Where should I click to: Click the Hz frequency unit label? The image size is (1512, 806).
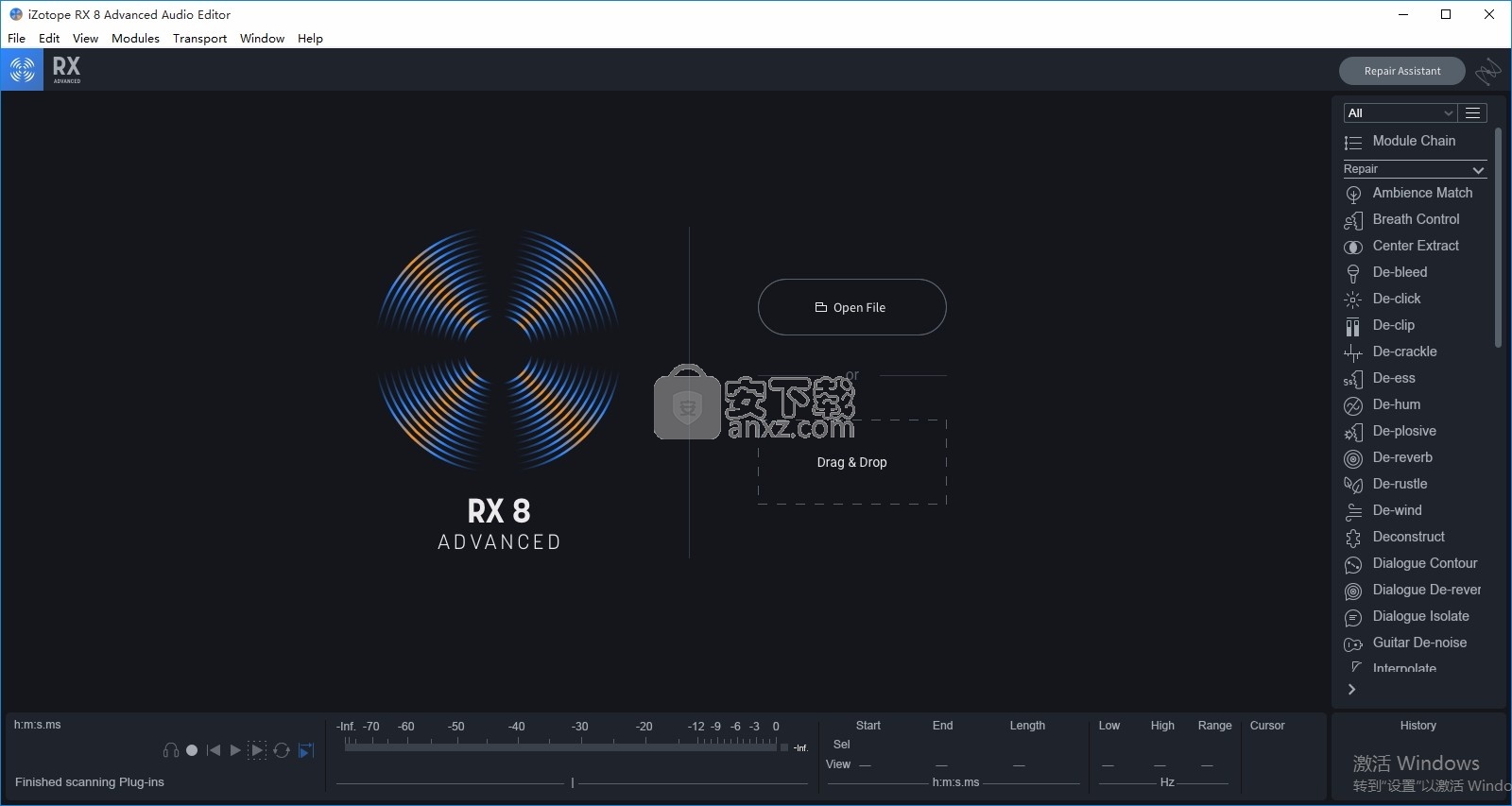click(1167, 782)
